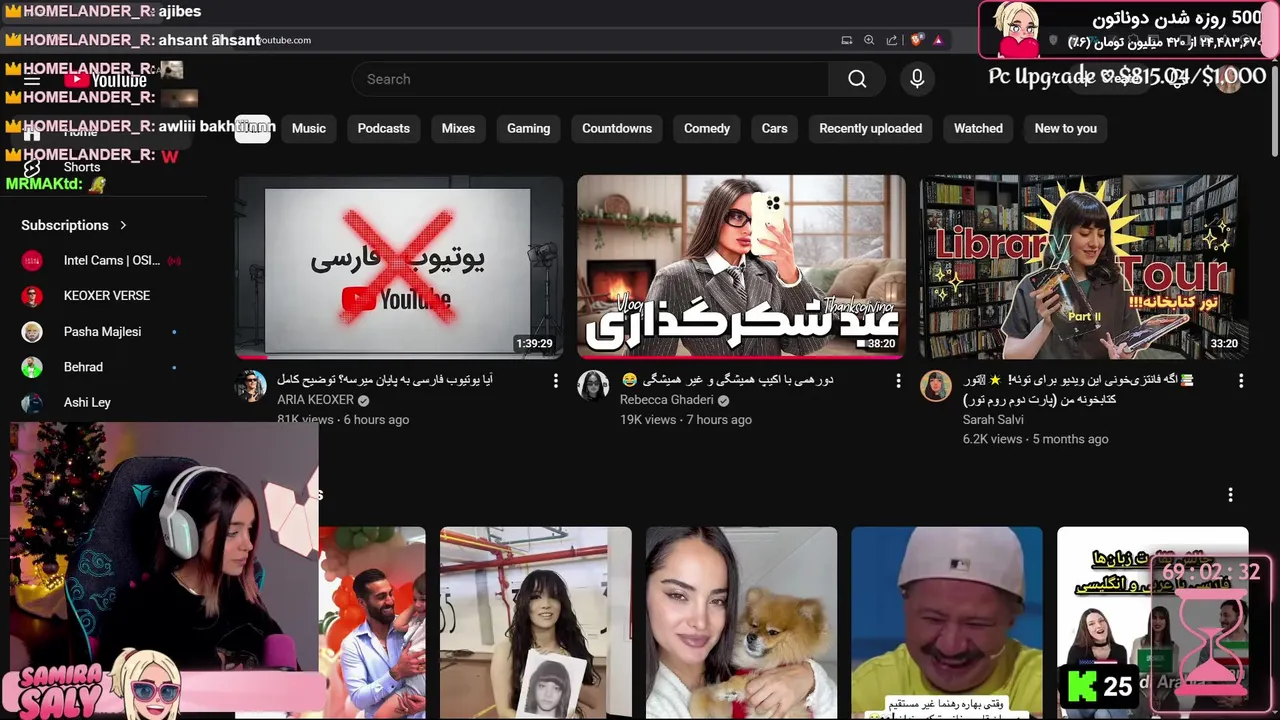Click the Sarah Salvi channel avatar
This screenshot has height=720, width=1280.
[x=936, y=386]
